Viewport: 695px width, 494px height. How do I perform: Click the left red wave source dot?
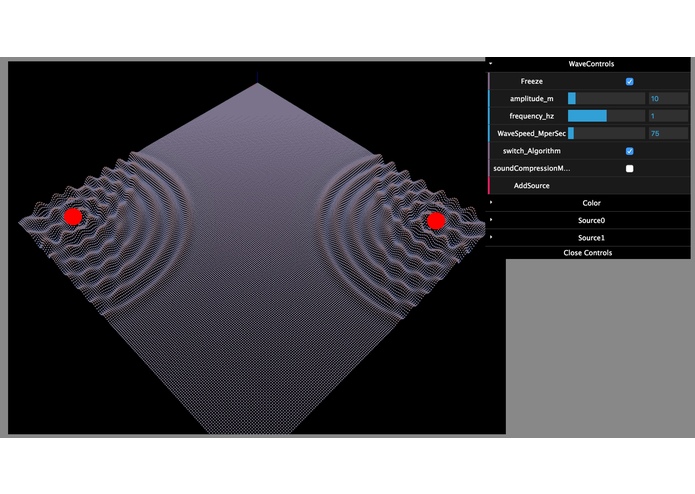73,217
